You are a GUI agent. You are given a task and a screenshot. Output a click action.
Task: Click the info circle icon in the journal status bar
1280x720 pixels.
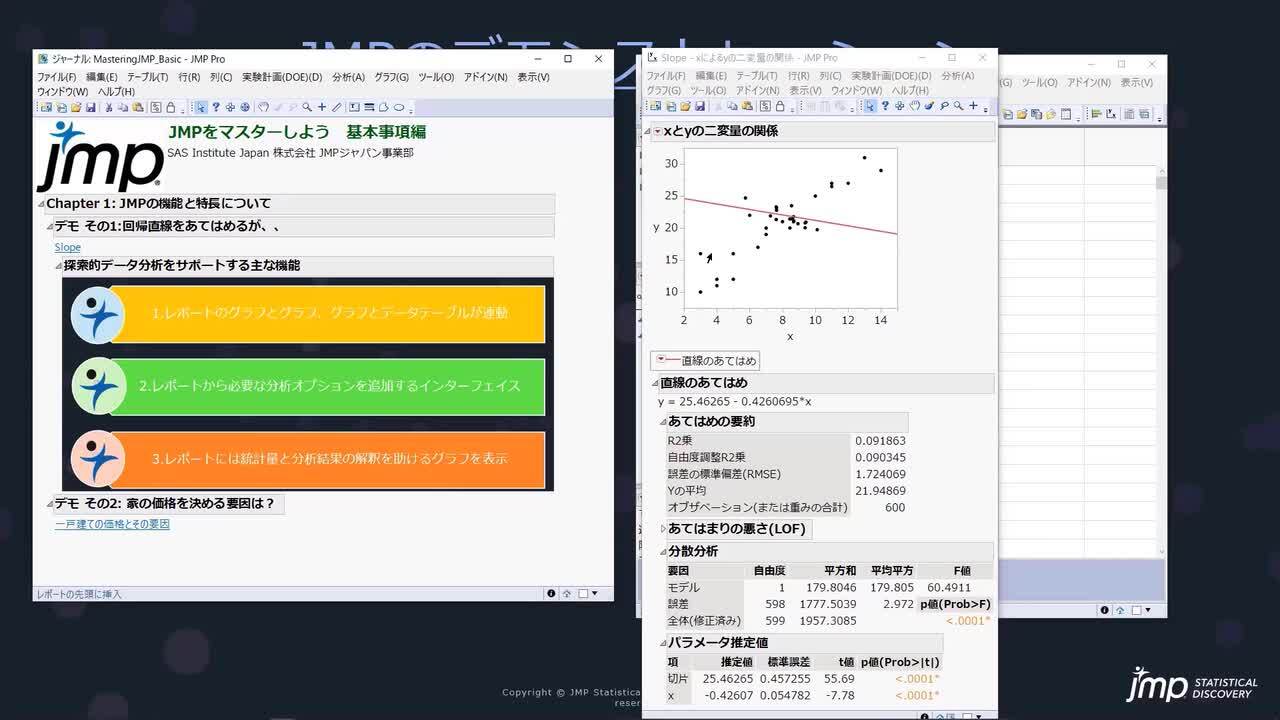pos(551,592)
